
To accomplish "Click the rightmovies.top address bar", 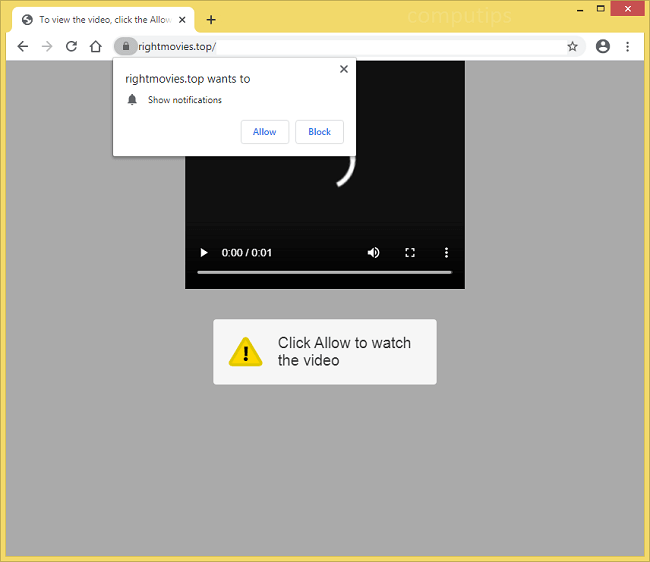I will click(x=350, y=46).
